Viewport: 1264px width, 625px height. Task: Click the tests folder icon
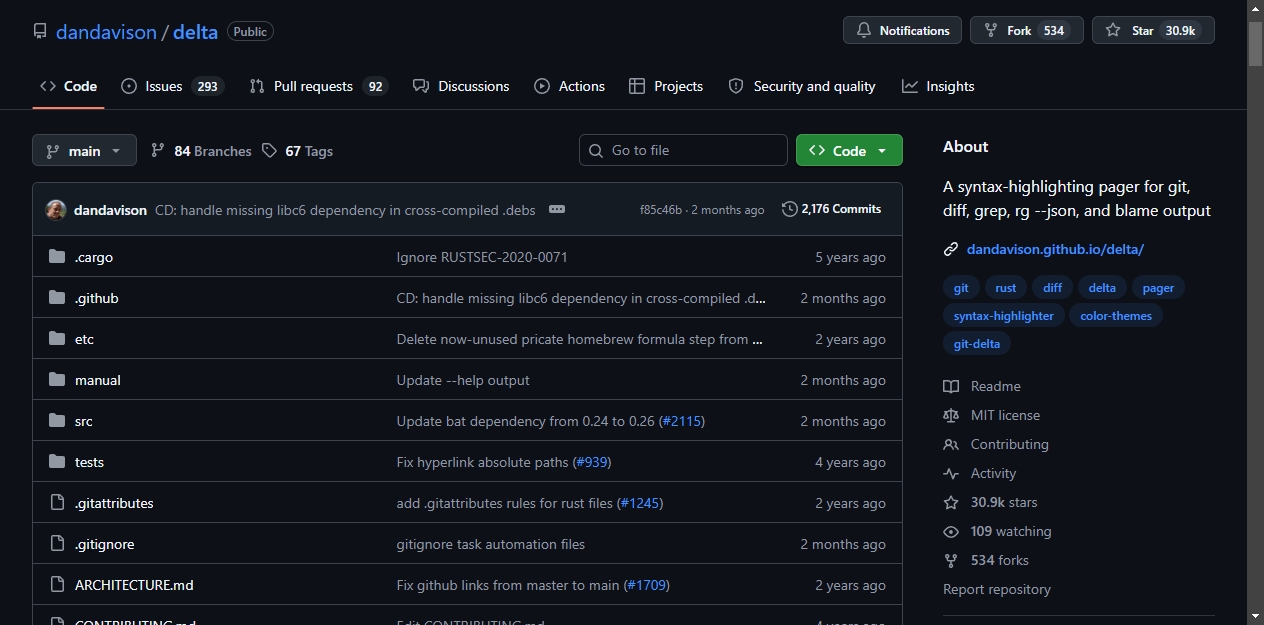pyautogui.click(x=57, y=462)
